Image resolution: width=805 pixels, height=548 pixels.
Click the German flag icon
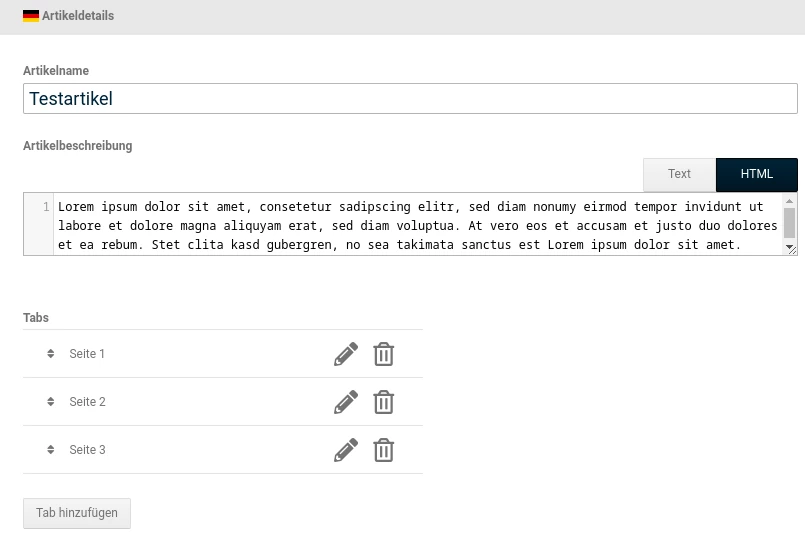click(x=31, y=16)
